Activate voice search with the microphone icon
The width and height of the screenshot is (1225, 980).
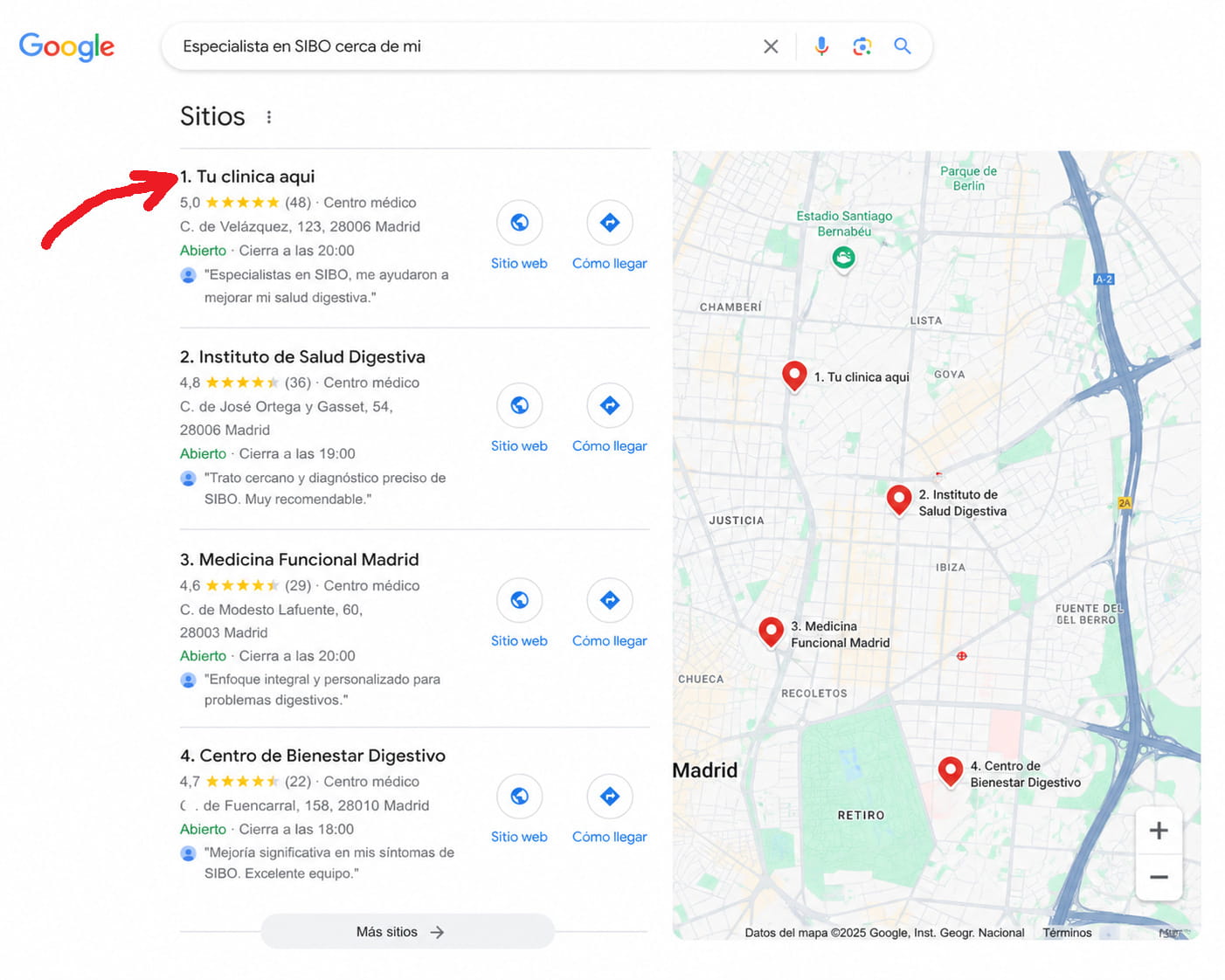click(820, 46)
